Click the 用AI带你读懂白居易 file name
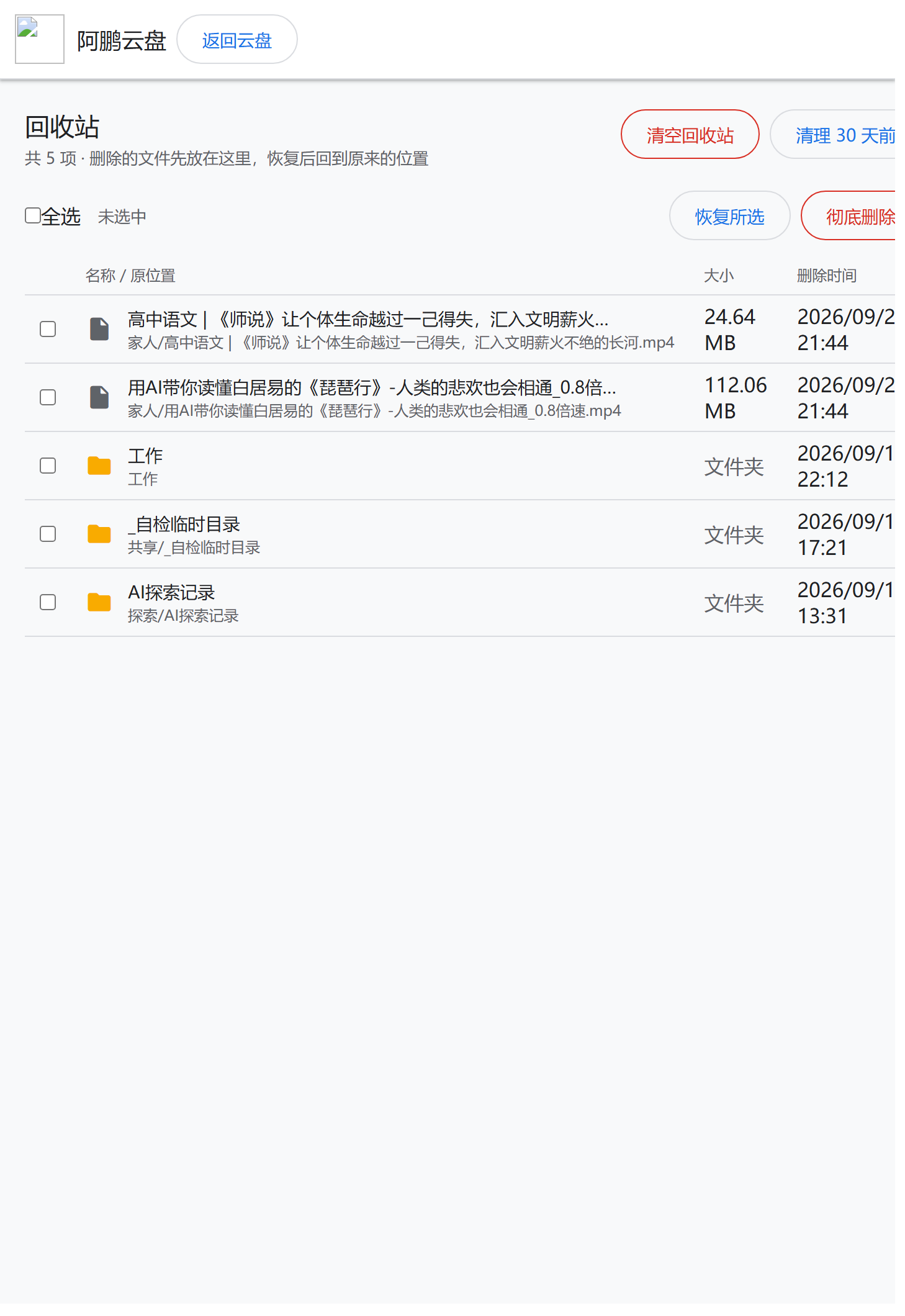The height and width of the screenshot is (1316, 905). tap(372, 387)
